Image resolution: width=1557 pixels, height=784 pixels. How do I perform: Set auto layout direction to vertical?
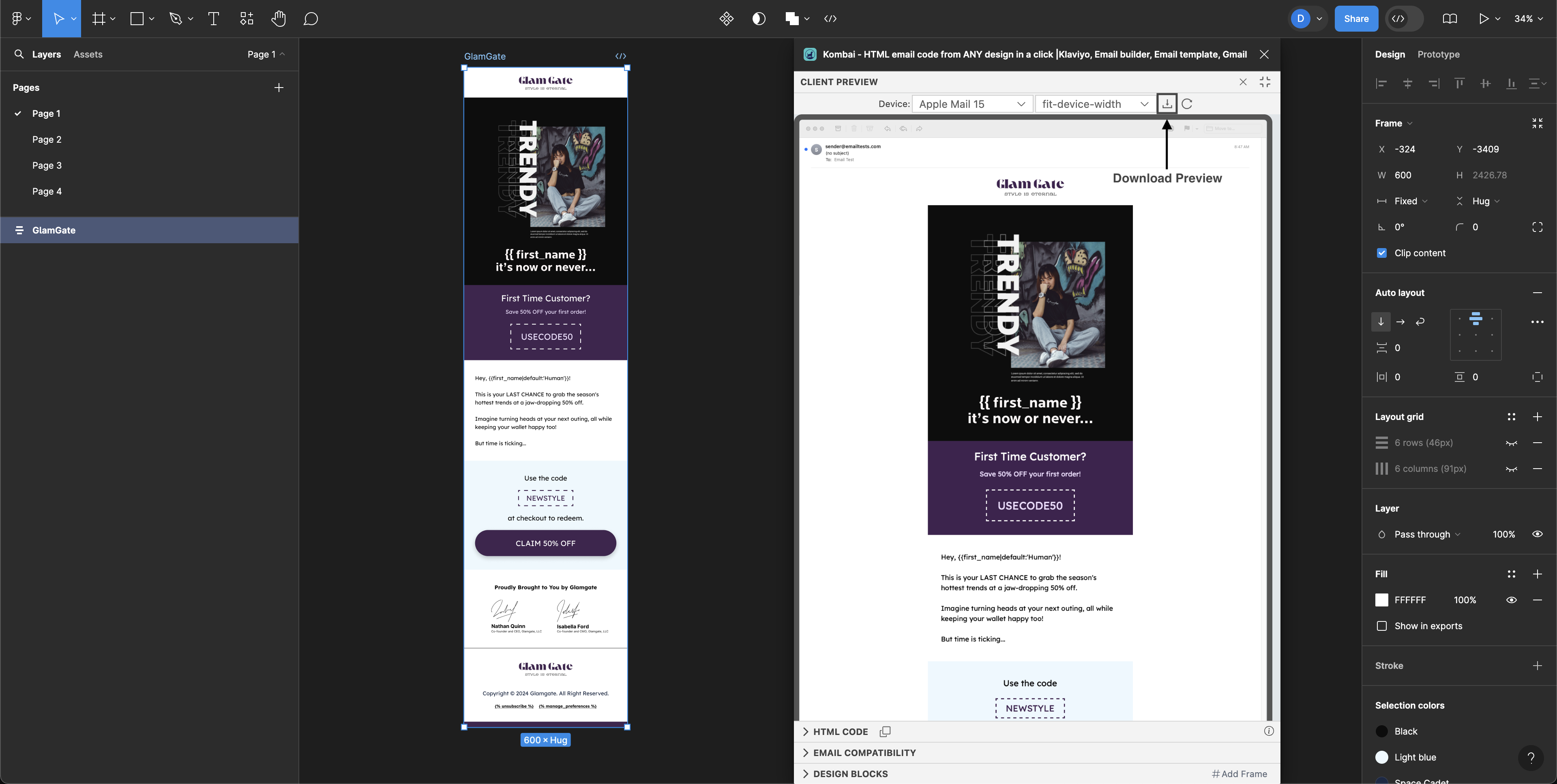[1381, 321]
